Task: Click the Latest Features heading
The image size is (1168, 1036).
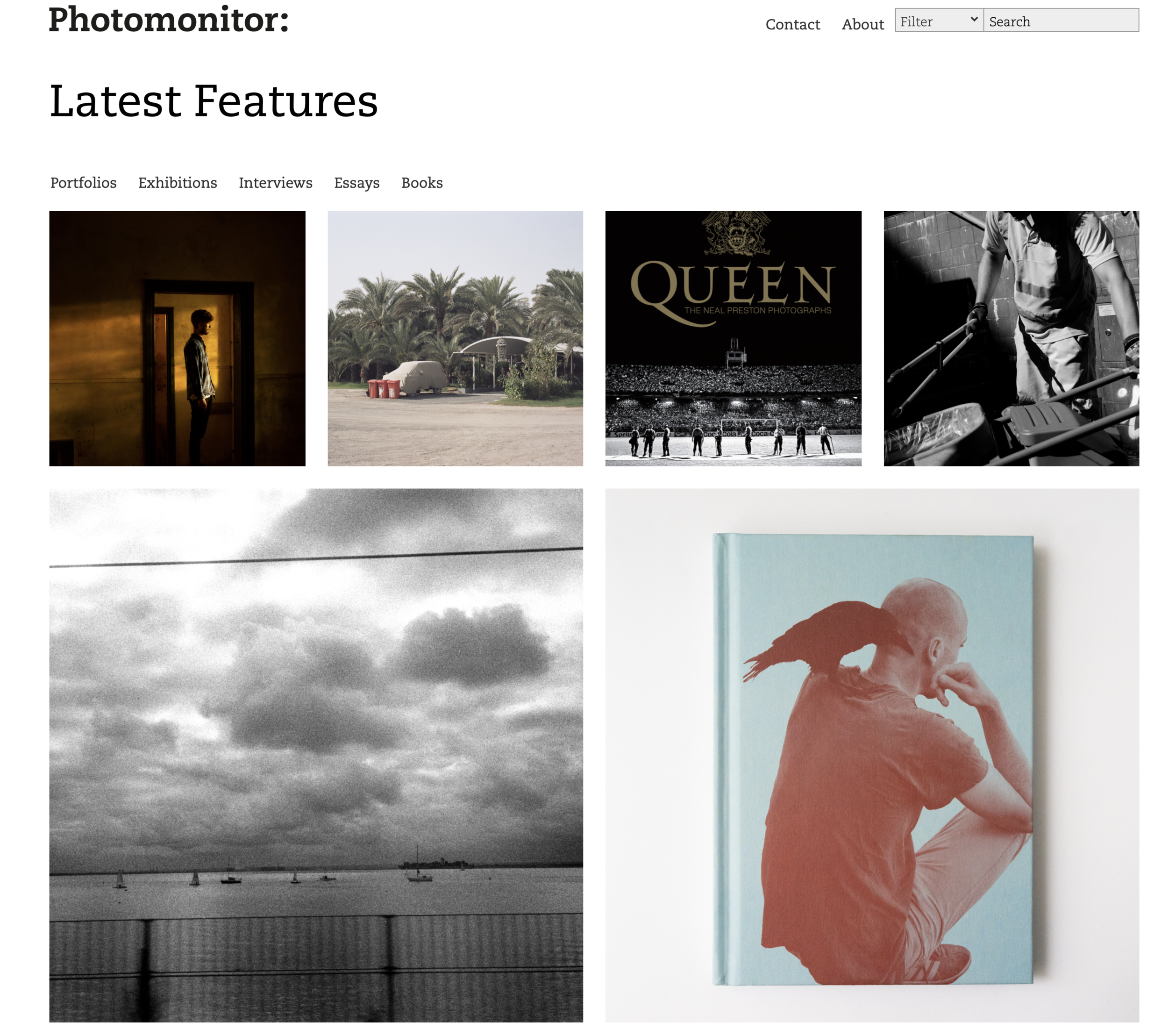Action: pos(214,101)
